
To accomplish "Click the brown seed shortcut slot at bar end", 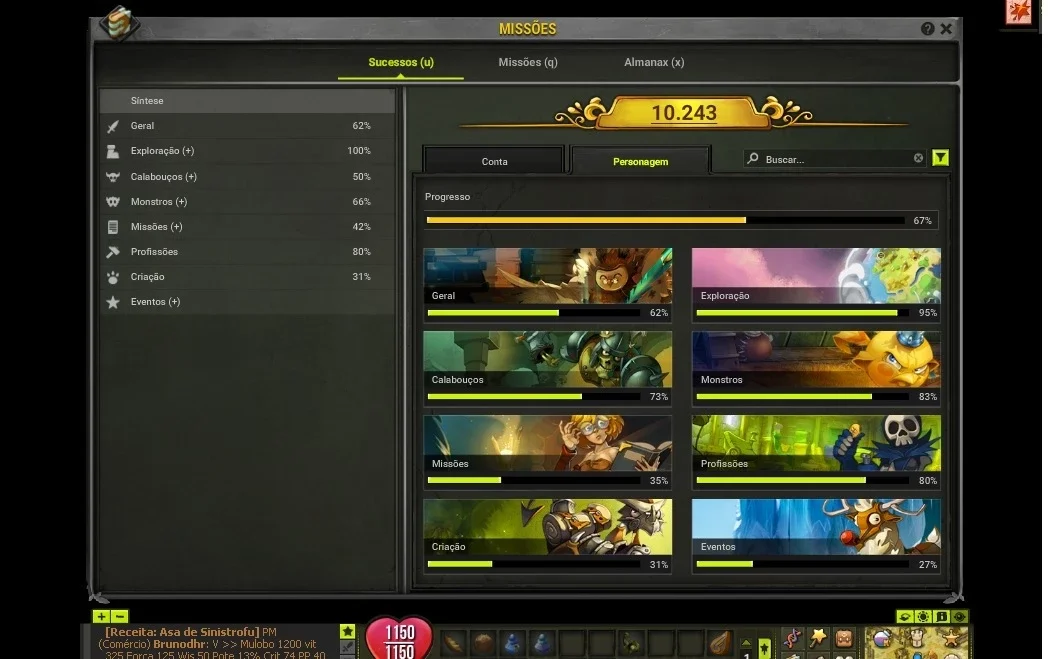I will [720, 644].
